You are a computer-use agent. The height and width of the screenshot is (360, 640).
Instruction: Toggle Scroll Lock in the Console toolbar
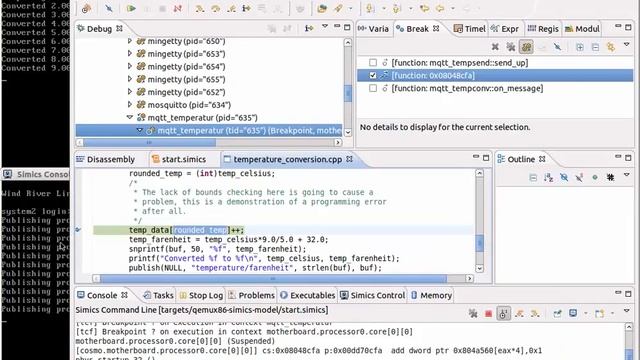coord(503,313)
